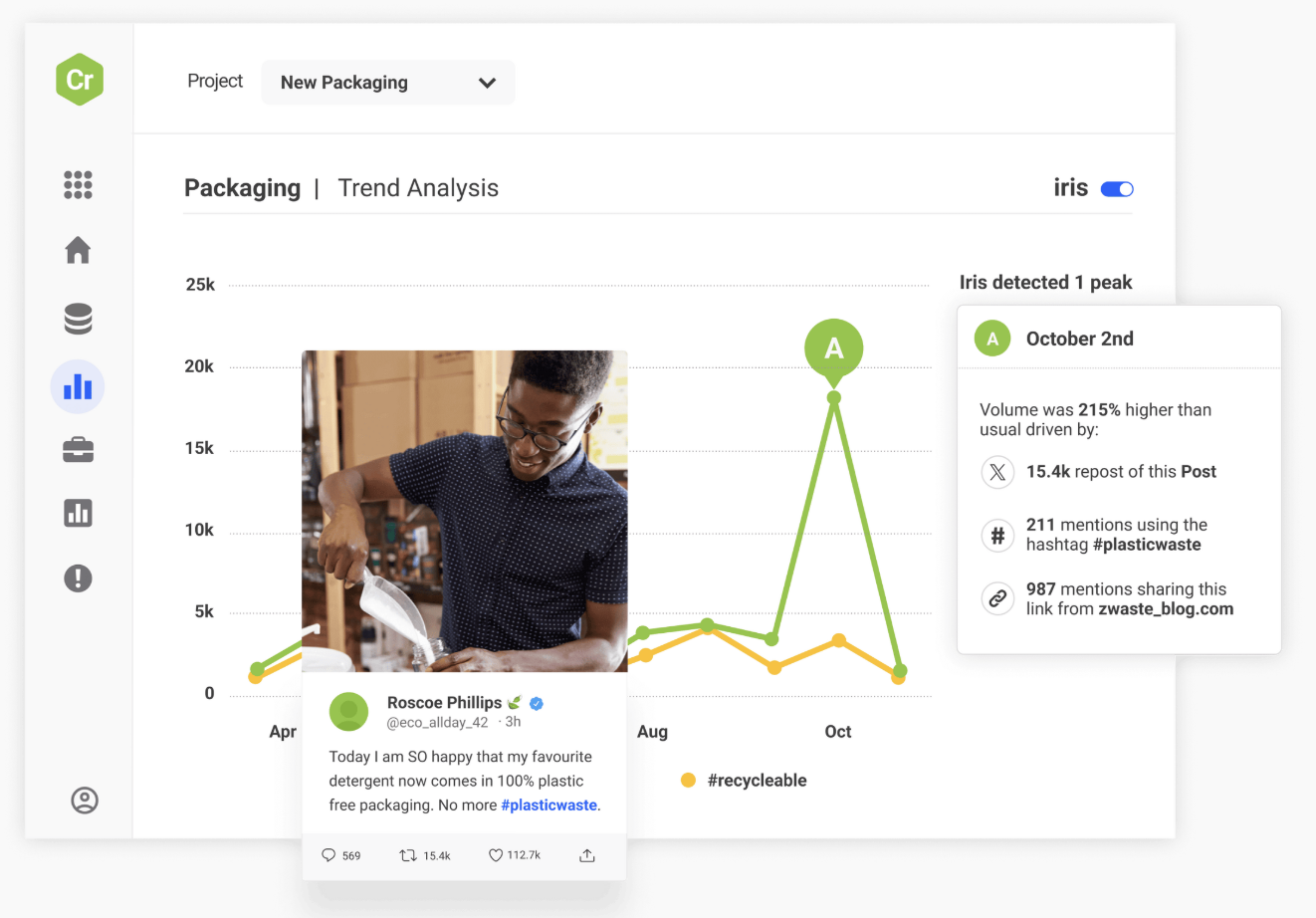Screen dimensions: 1316x918
Task: Open the post photo of man pouring detergent
Action: pos(465,511)
